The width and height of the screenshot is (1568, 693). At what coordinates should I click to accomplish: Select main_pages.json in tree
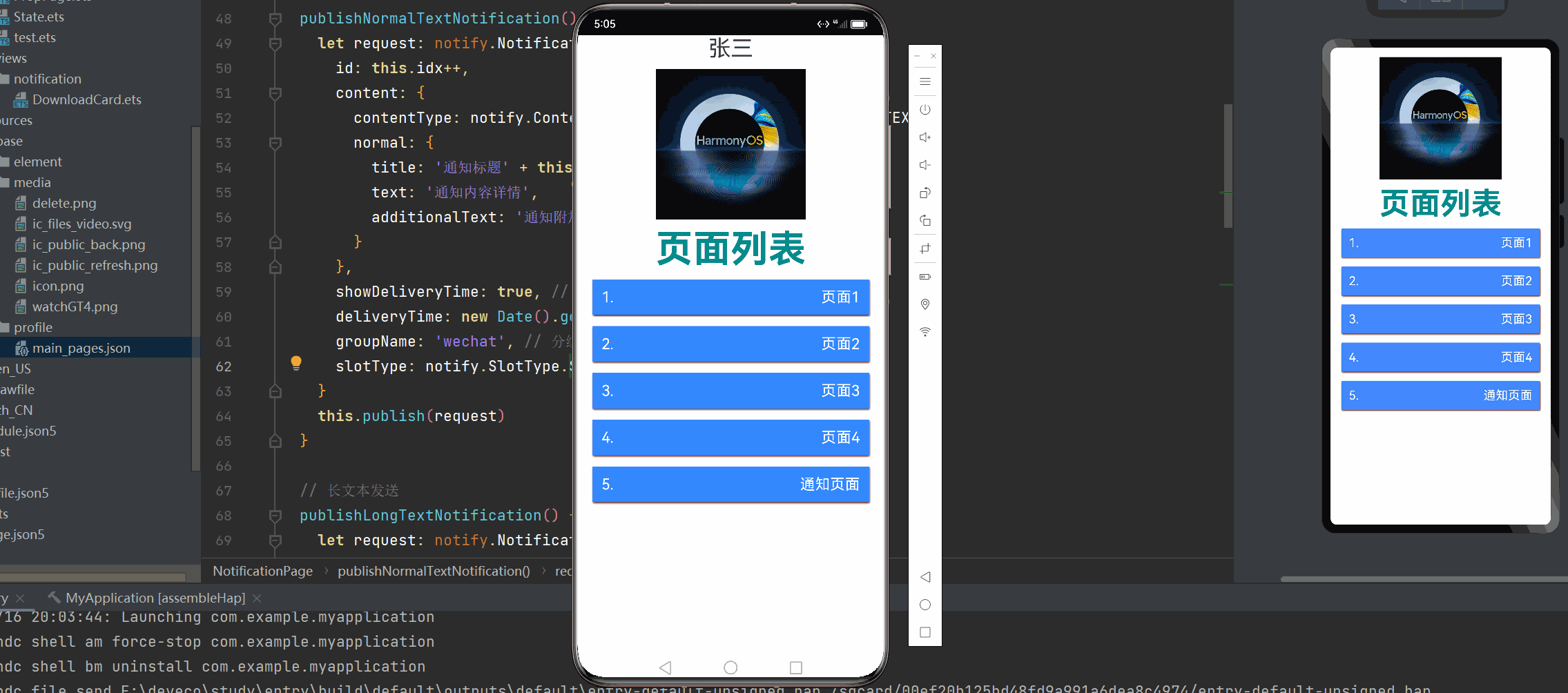[81, 348]
